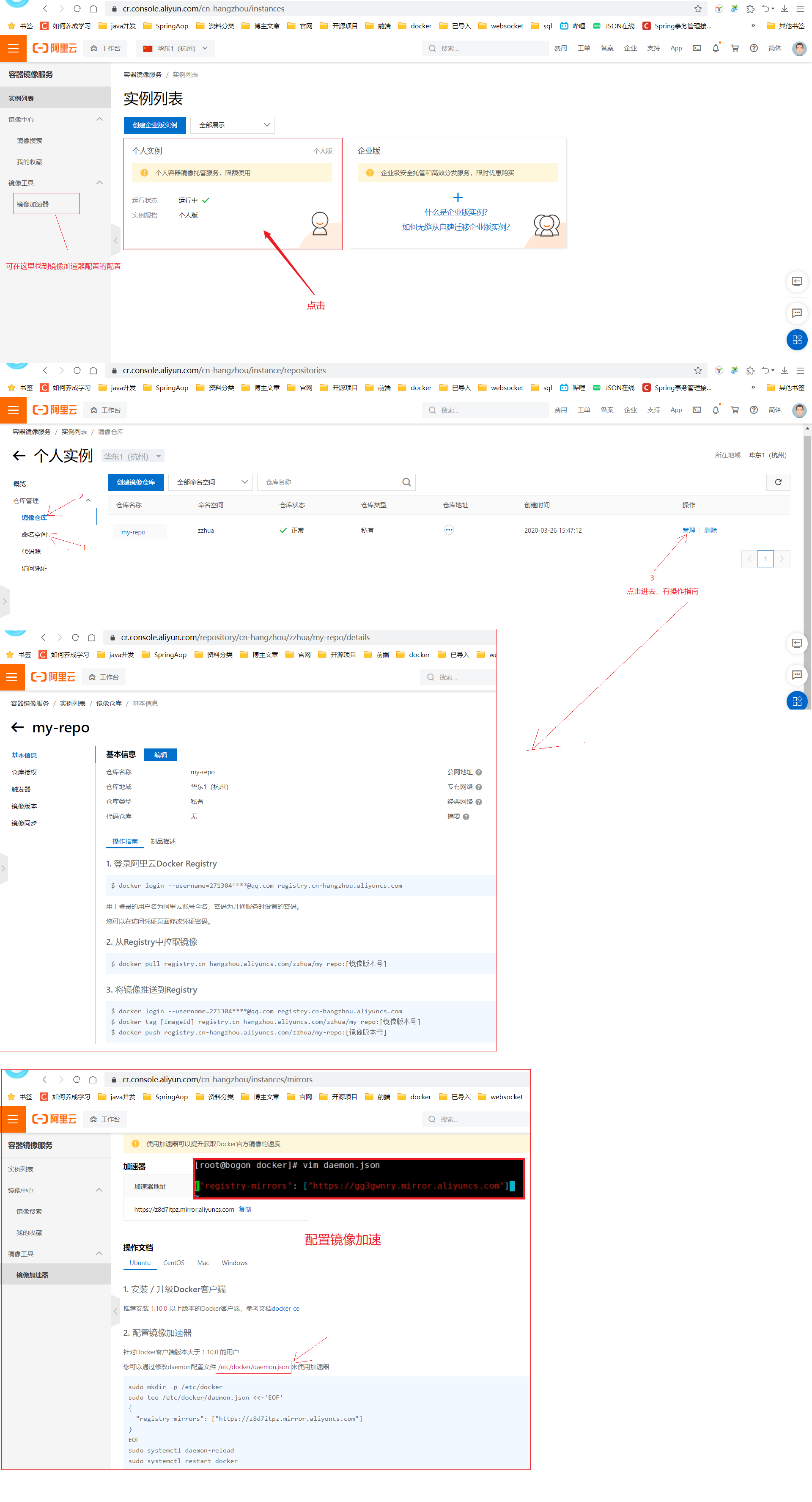Expand bookmarks overflow chevron in the cn-hangzhou/instances window
The width and height of the screenshot is (812, 1502).
pyautogui.click(x=752, y=26)
